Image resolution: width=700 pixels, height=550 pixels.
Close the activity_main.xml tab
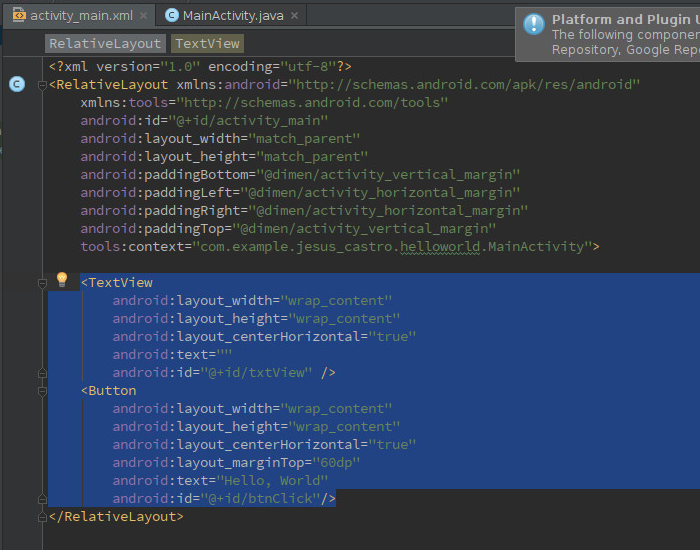[x=143, y=16]
